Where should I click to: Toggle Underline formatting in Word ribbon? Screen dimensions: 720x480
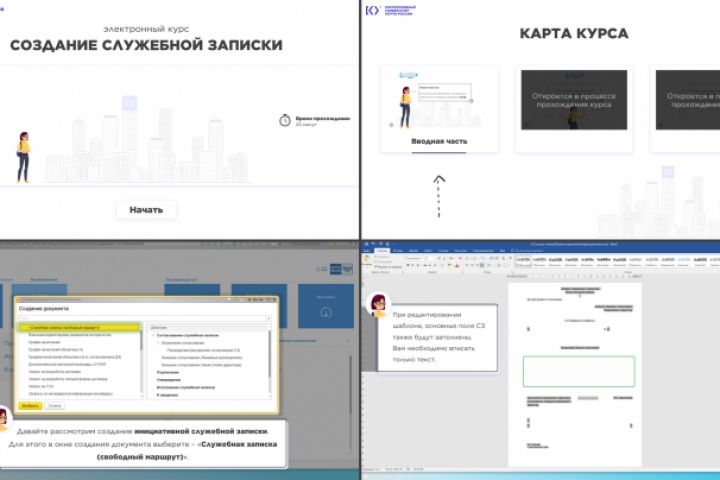(x=418, y=265)
